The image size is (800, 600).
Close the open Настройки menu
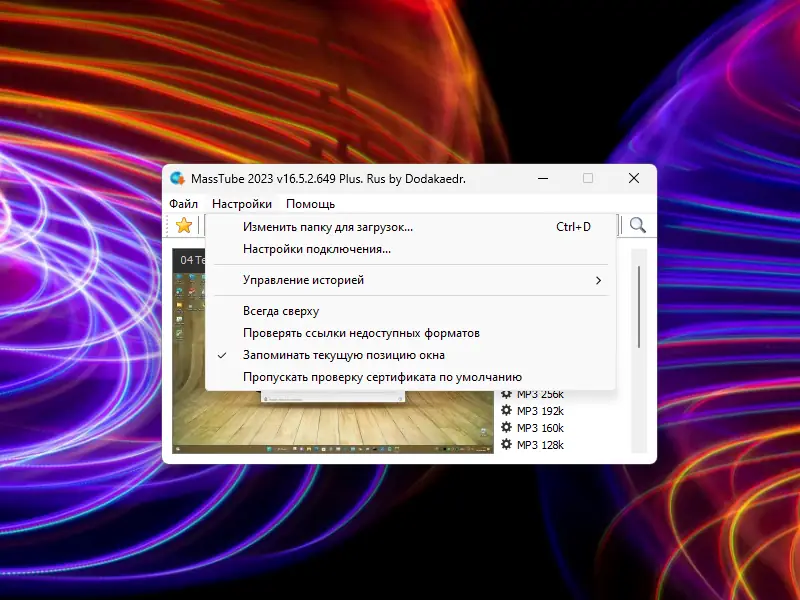click(242, 204)
